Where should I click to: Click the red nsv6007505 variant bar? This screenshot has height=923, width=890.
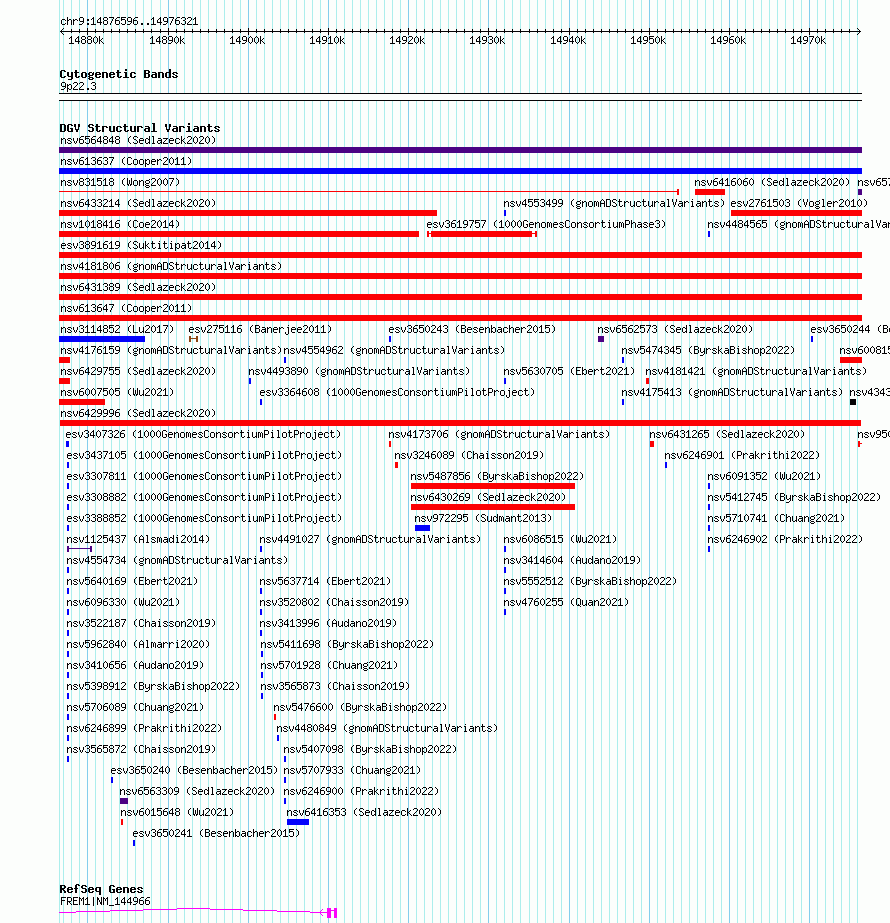pyautogui.click(x=82, y=402)
